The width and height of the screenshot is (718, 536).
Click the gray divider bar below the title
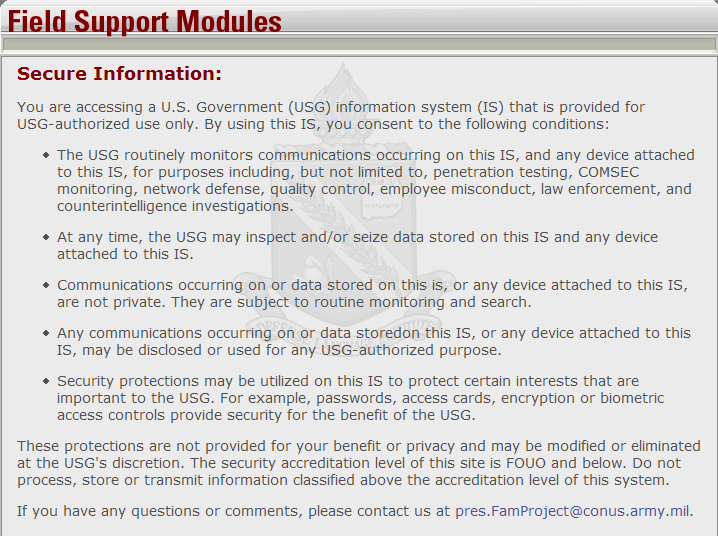359,44
